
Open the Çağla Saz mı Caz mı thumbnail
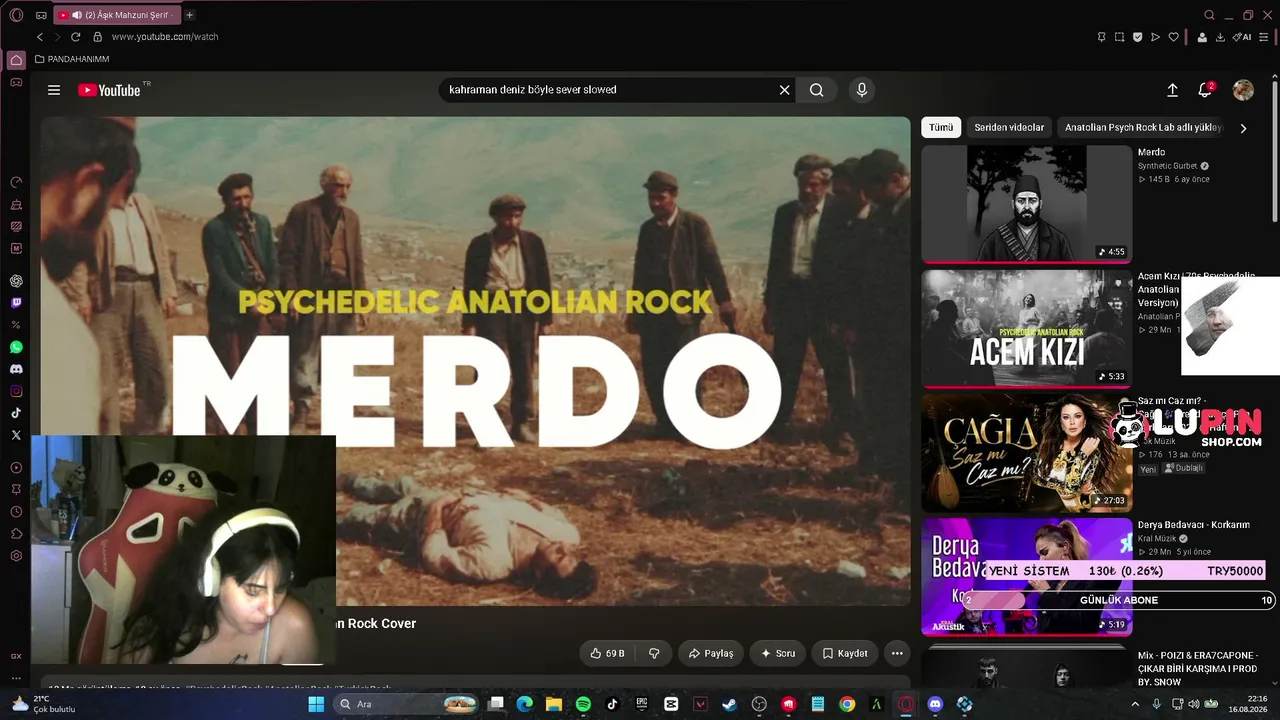(x=1027, y=452)
